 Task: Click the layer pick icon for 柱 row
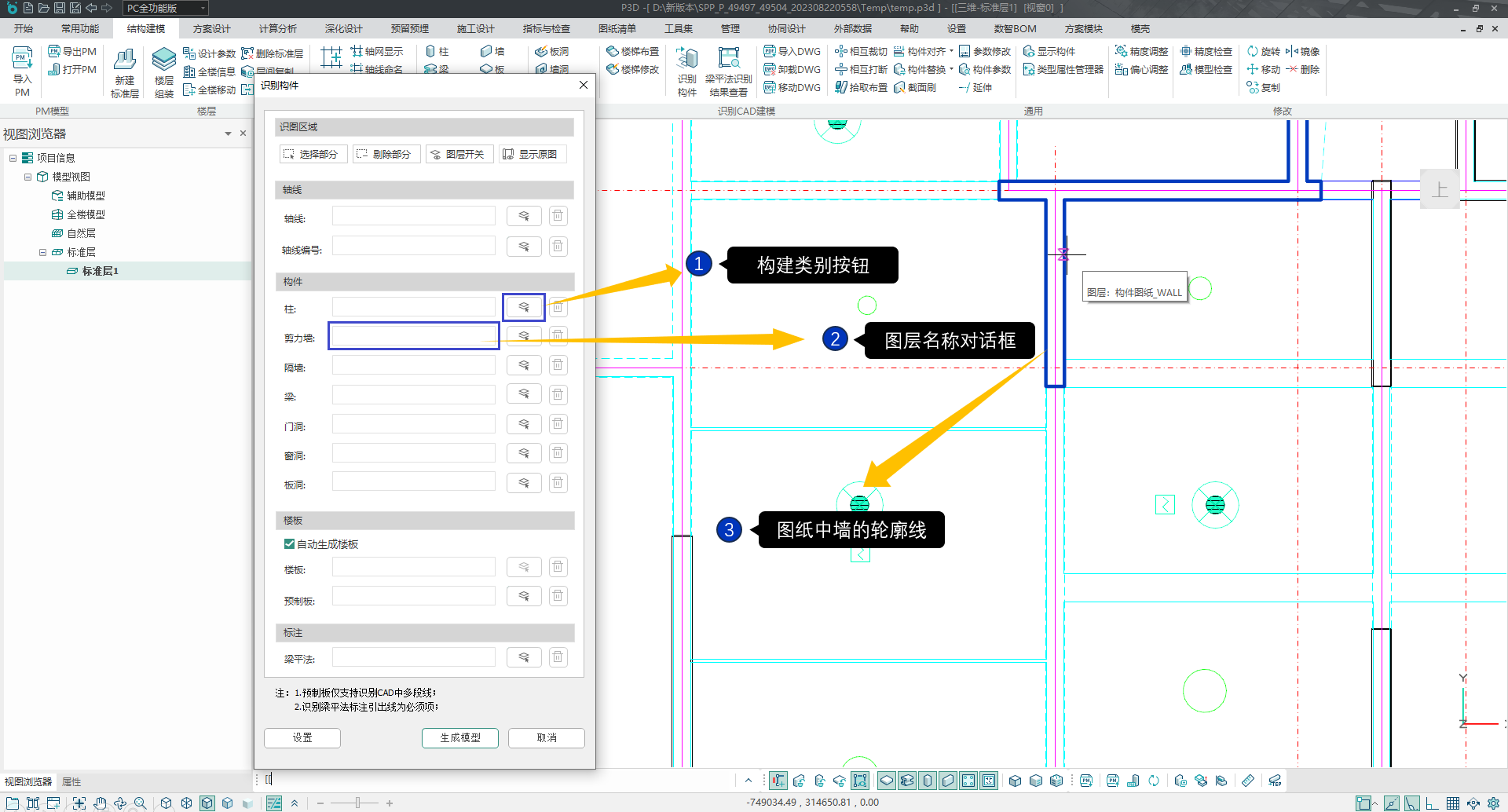(524, 307)
